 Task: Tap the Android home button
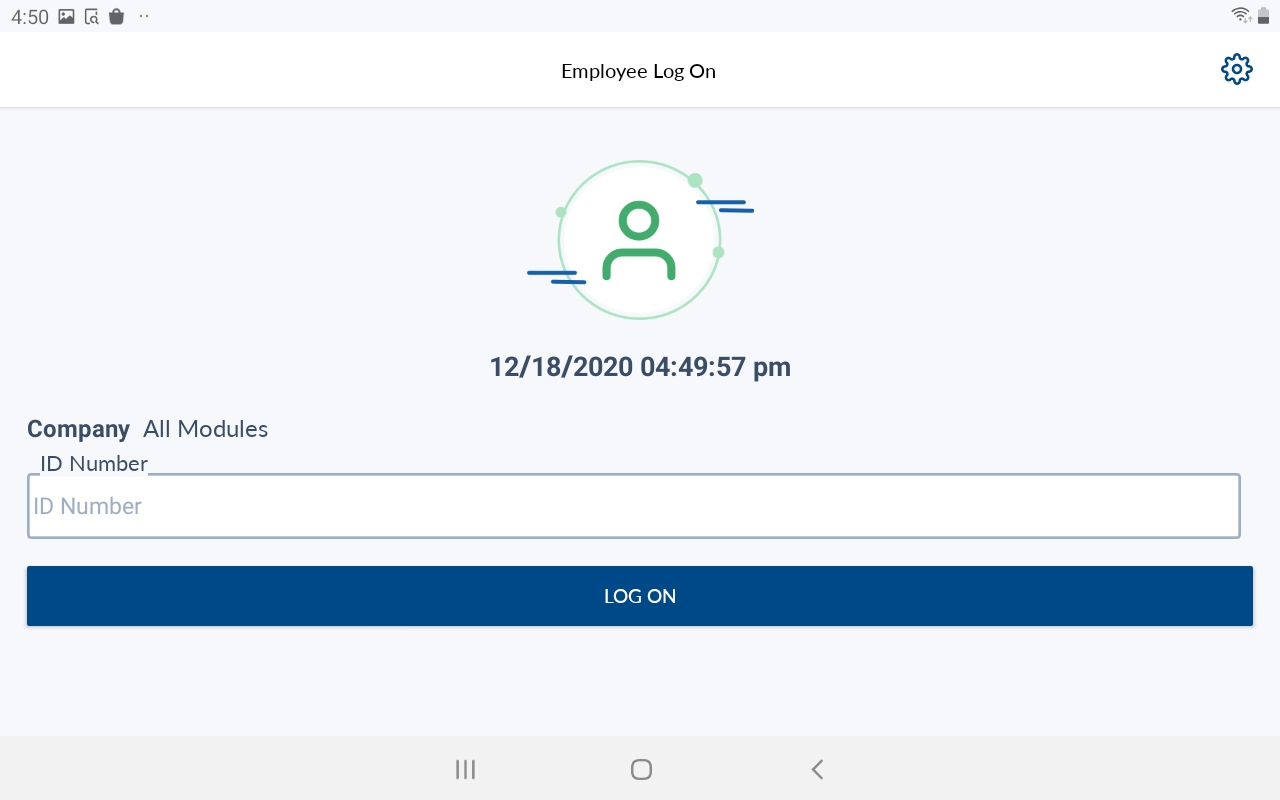point(641,769)
